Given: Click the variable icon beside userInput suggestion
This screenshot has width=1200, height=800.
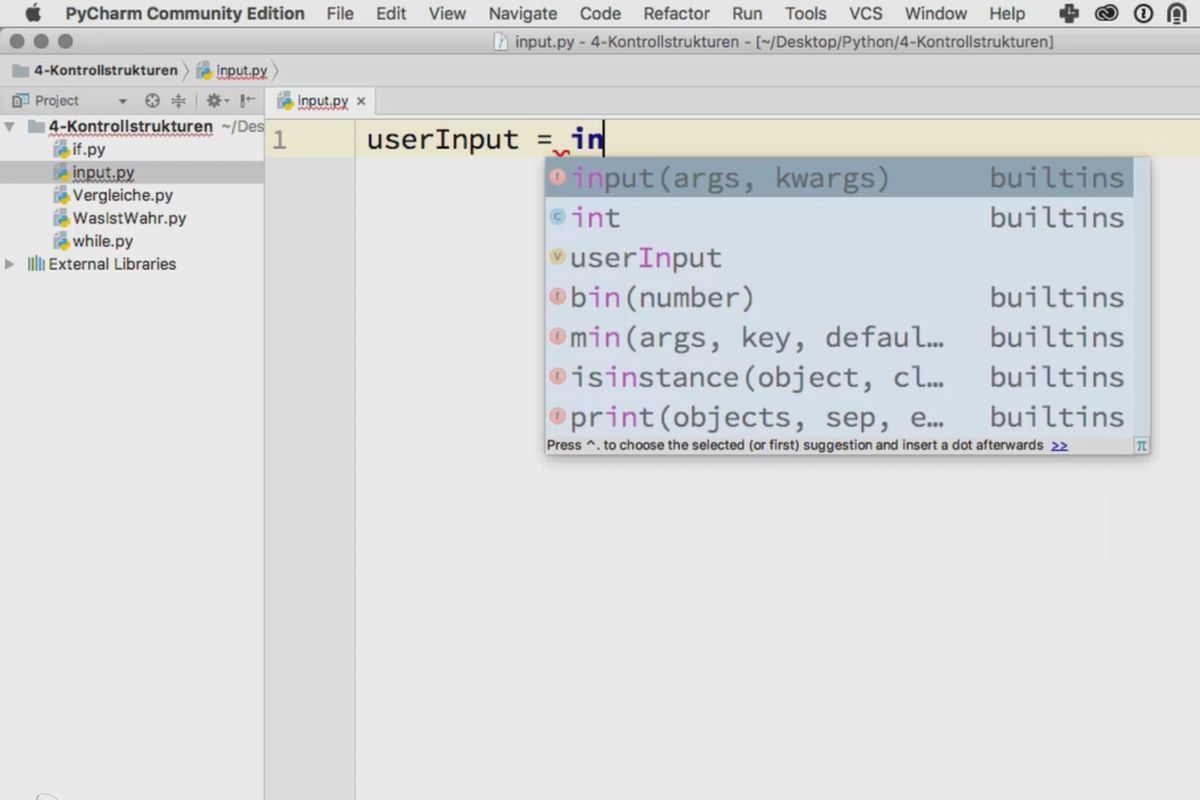Looking at the screenshot, I should tap(558, 257).
